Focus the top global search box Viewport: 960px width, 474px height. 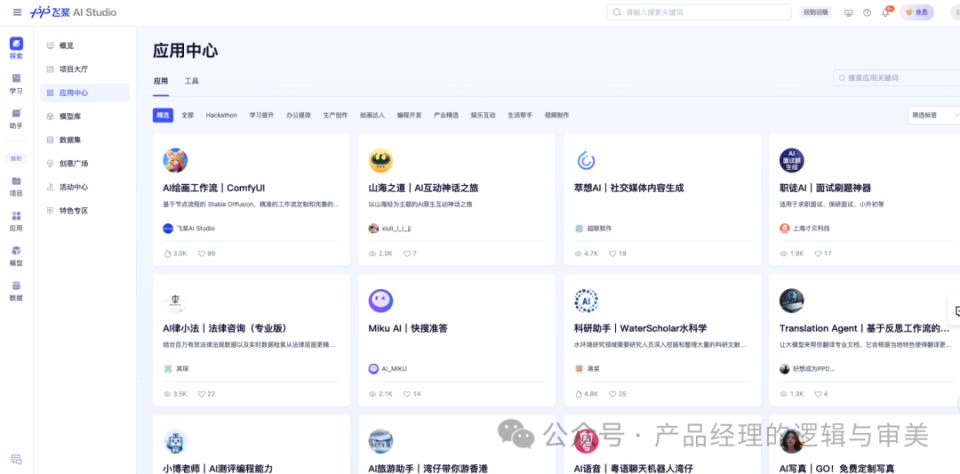(x=699, y=12)
